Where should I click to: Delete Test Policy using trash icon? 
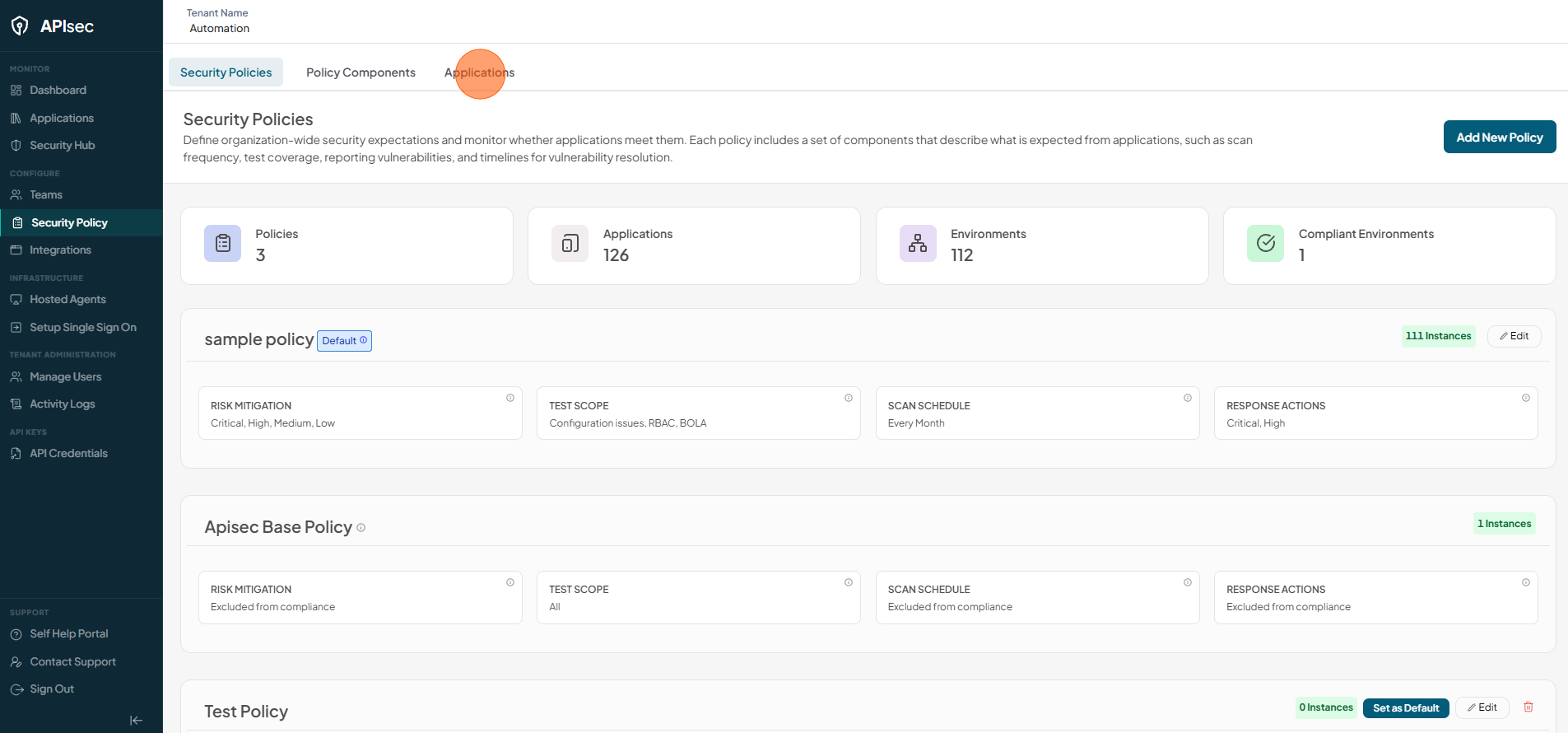pyautogui.click(x=1528, y=707)
